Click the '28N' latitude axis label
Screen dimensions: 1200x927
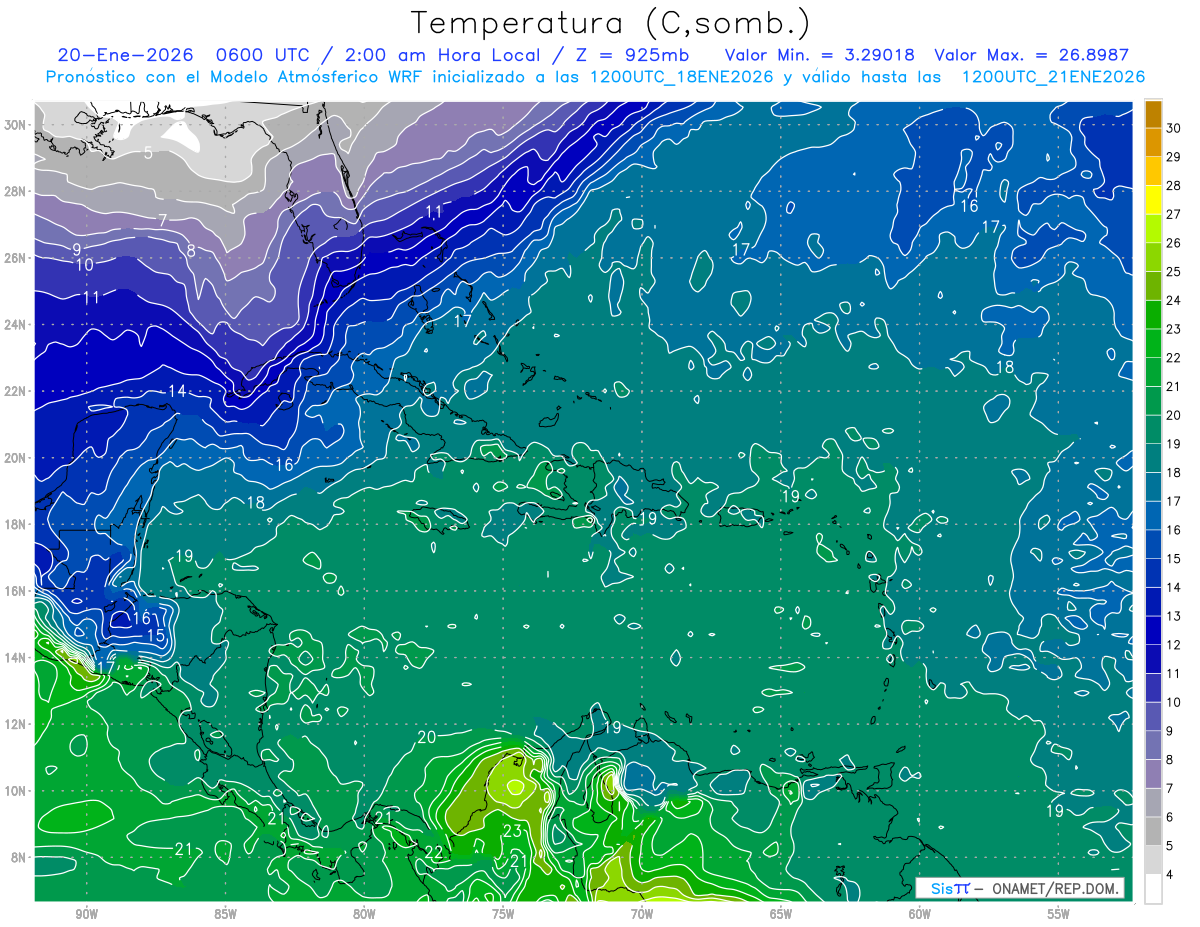[17, 191]
